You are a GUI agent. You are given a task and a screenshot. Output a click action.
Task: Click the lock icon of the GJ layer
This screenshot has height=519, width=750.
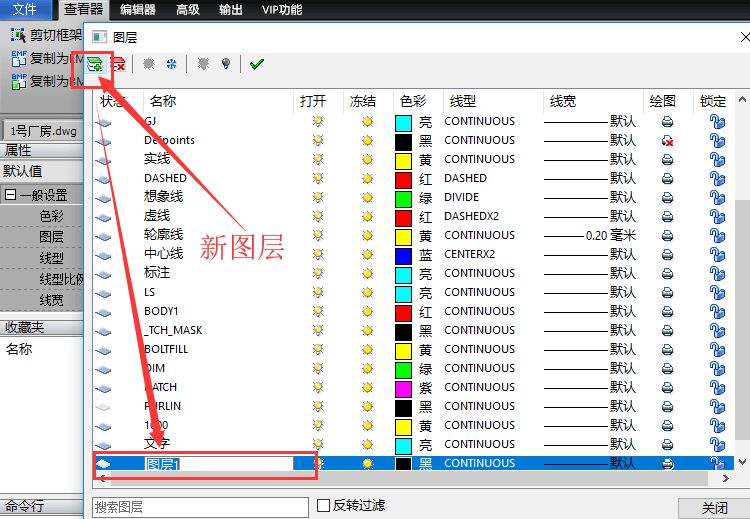[717, 121]
